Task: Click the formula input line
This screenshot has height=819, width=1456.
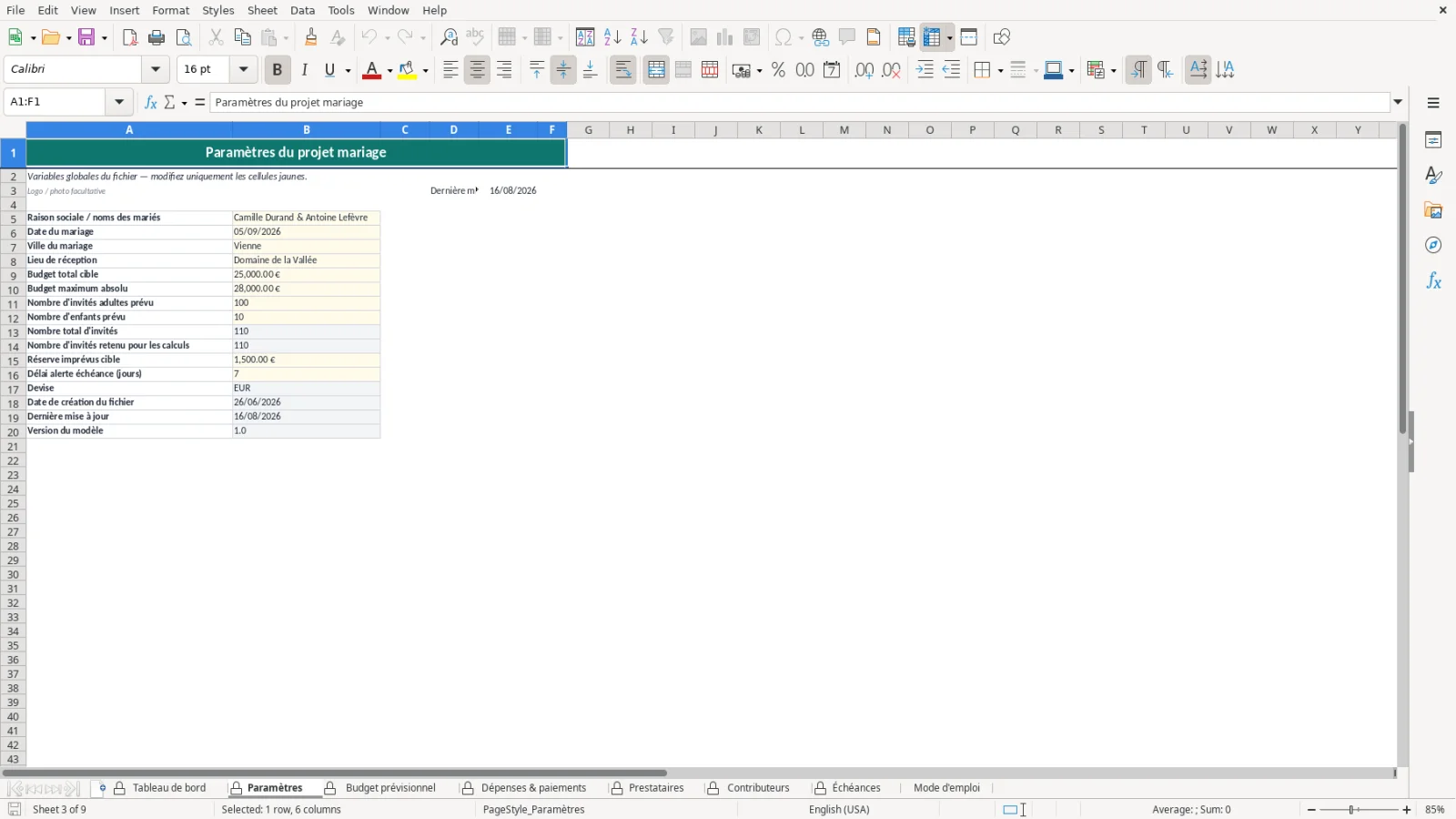Action: [800, 102]
